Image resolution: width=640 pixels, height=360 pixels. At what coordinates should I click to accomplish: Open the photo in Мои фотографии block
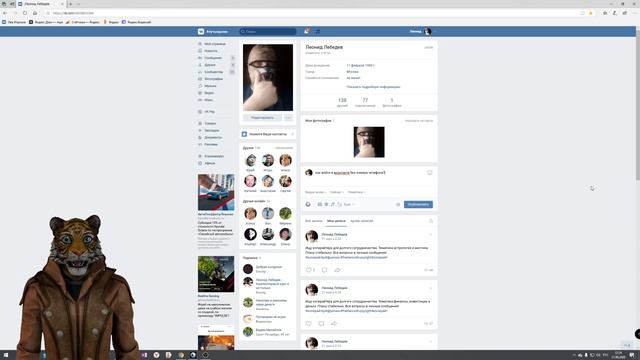coord(369,142)
